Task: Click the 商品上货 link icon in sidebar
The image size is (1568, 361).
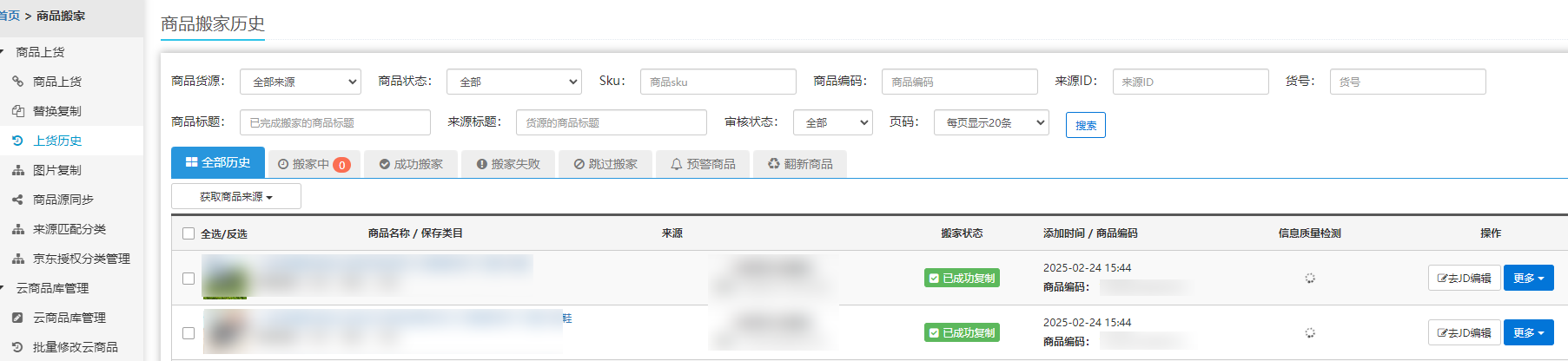Action: click(x=17, y=82)
